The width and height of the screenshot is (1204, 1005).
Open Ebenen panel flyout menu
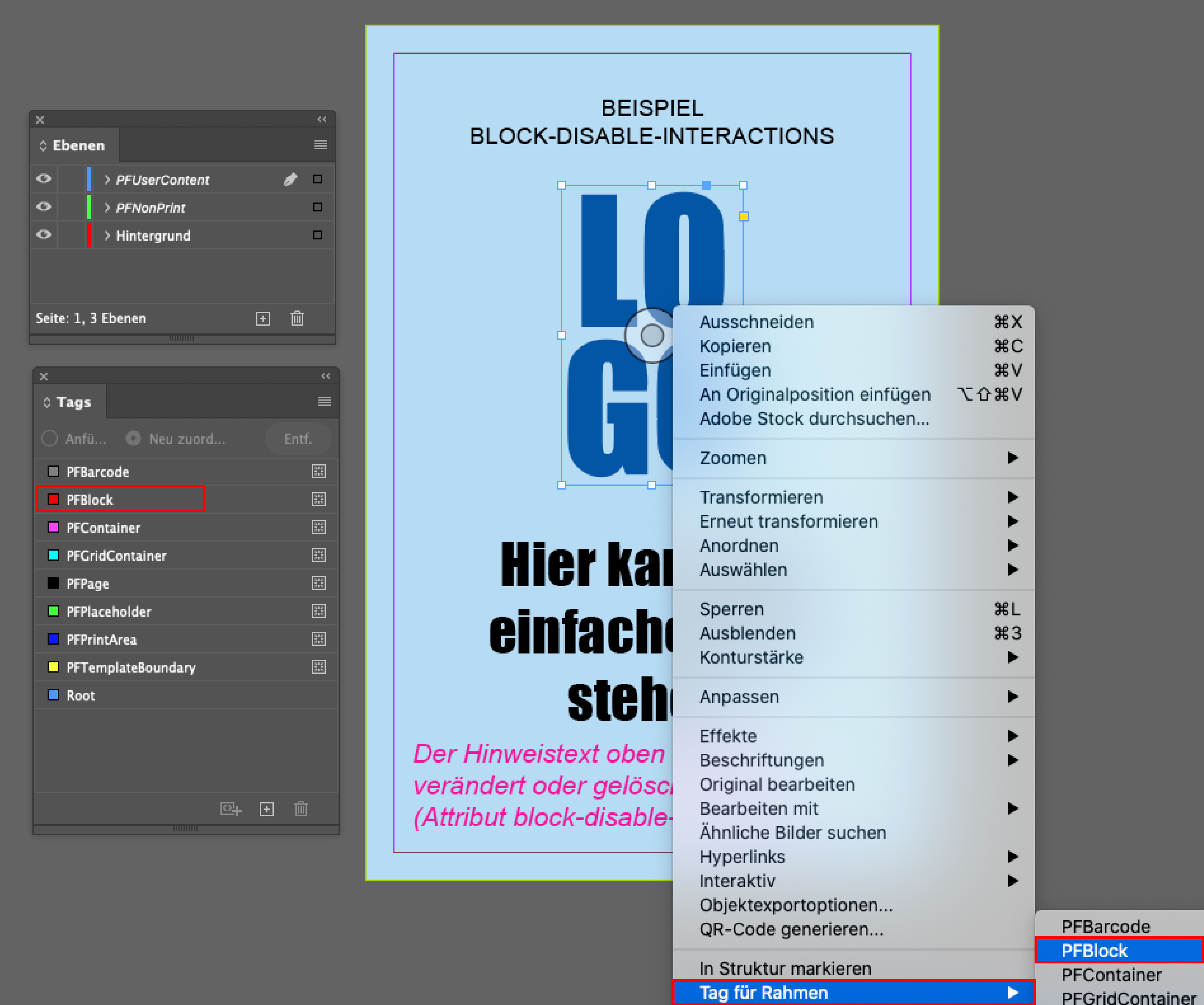click(x=321, y=145)
